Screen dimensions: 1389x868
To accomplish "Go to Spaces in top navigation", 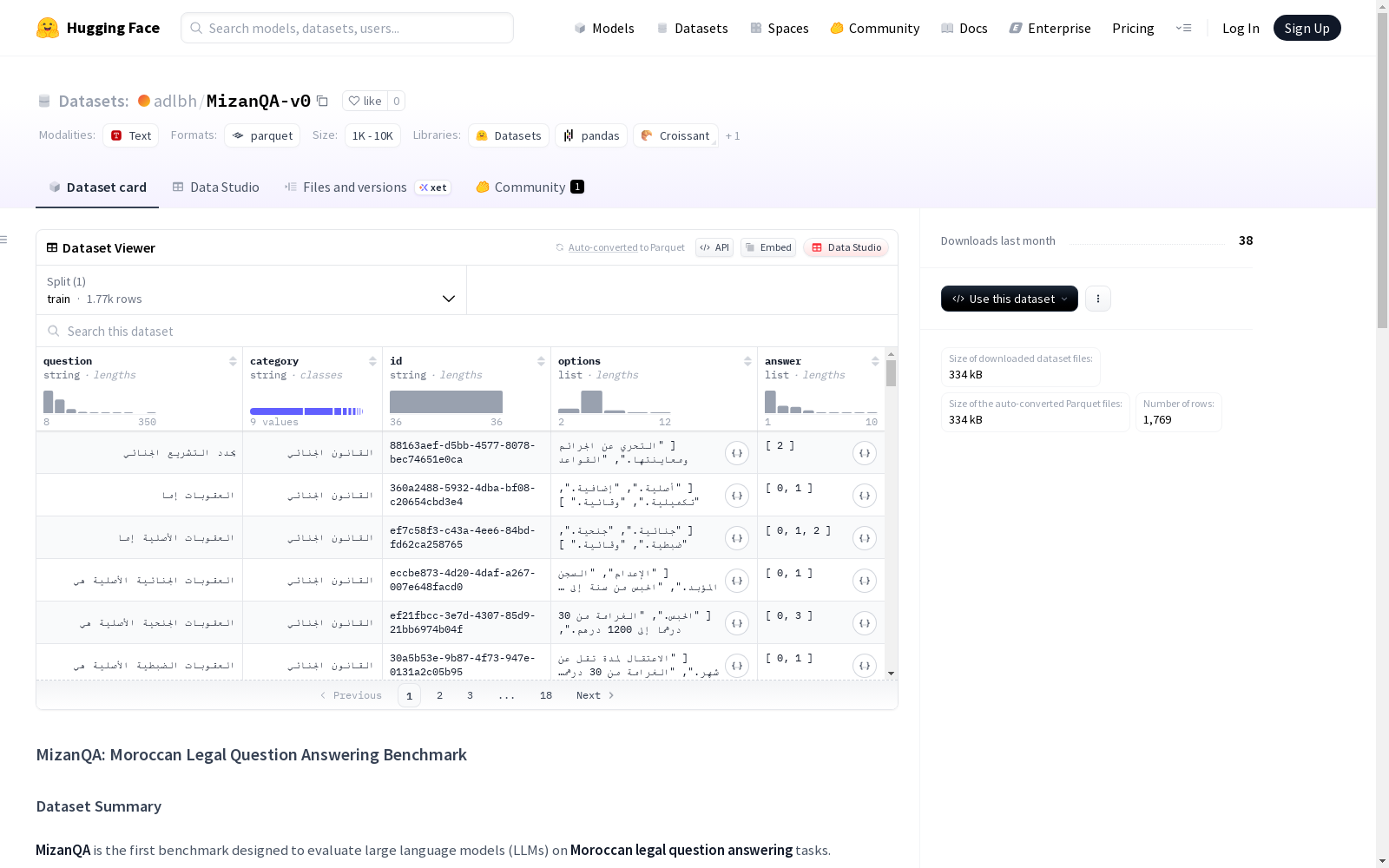I will pos(780,28).
